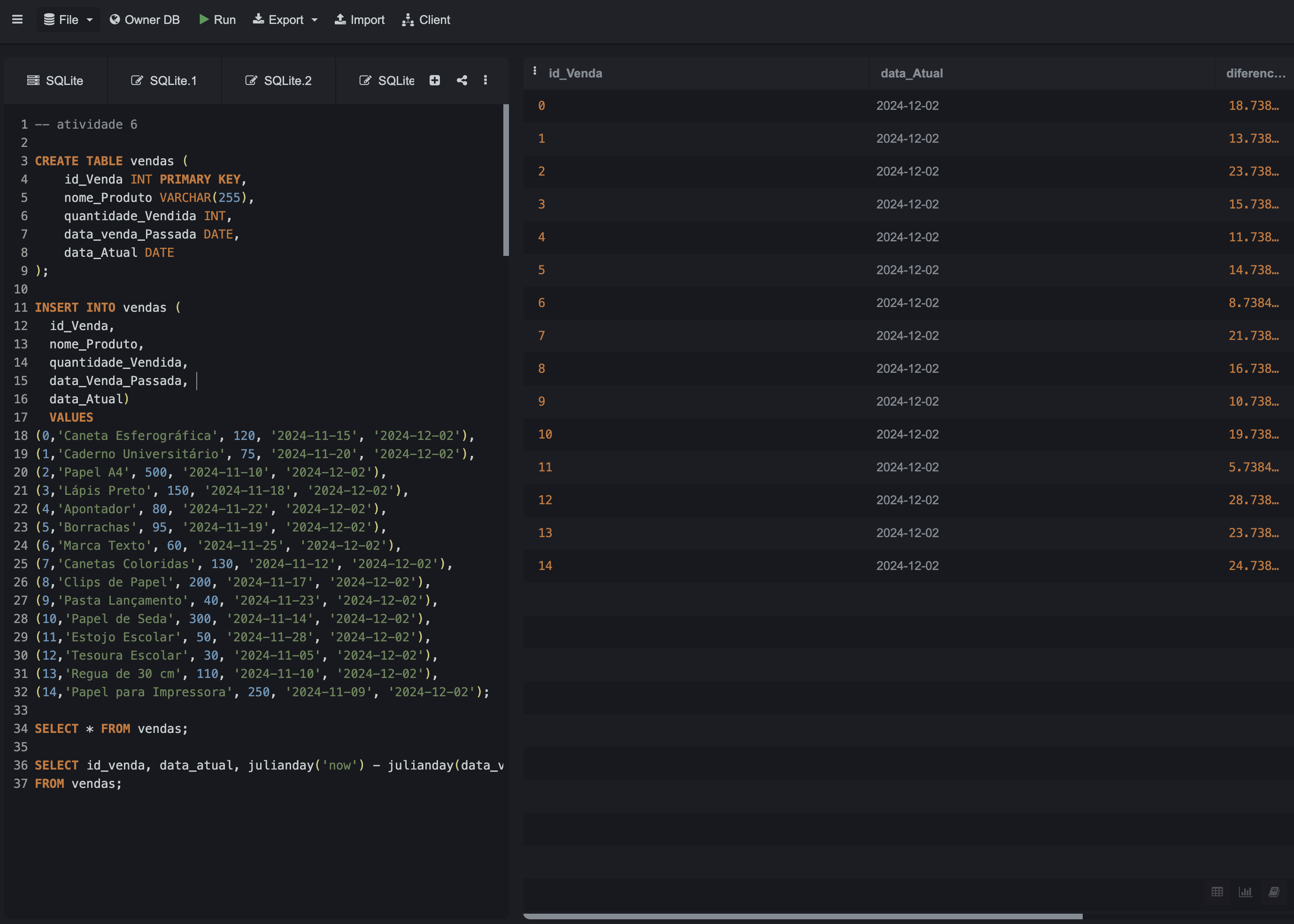
Task: Open the Client option
Action: [x=426, y=20]
